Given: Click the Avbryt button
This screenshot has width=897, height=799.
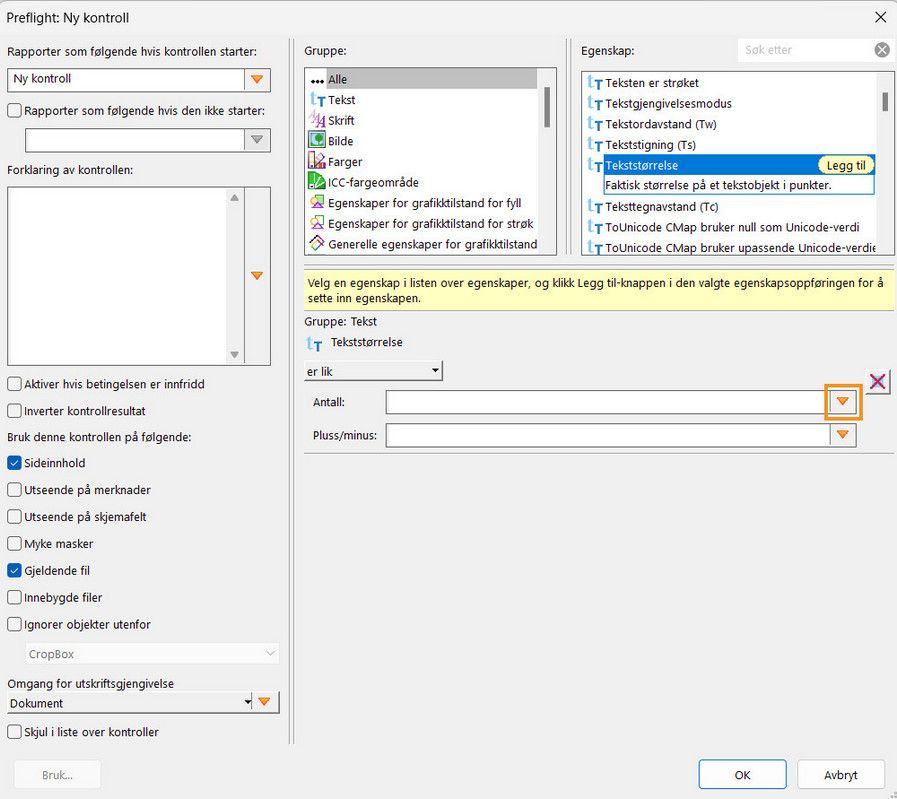Looking at the screenshot, I should (841, 774).
